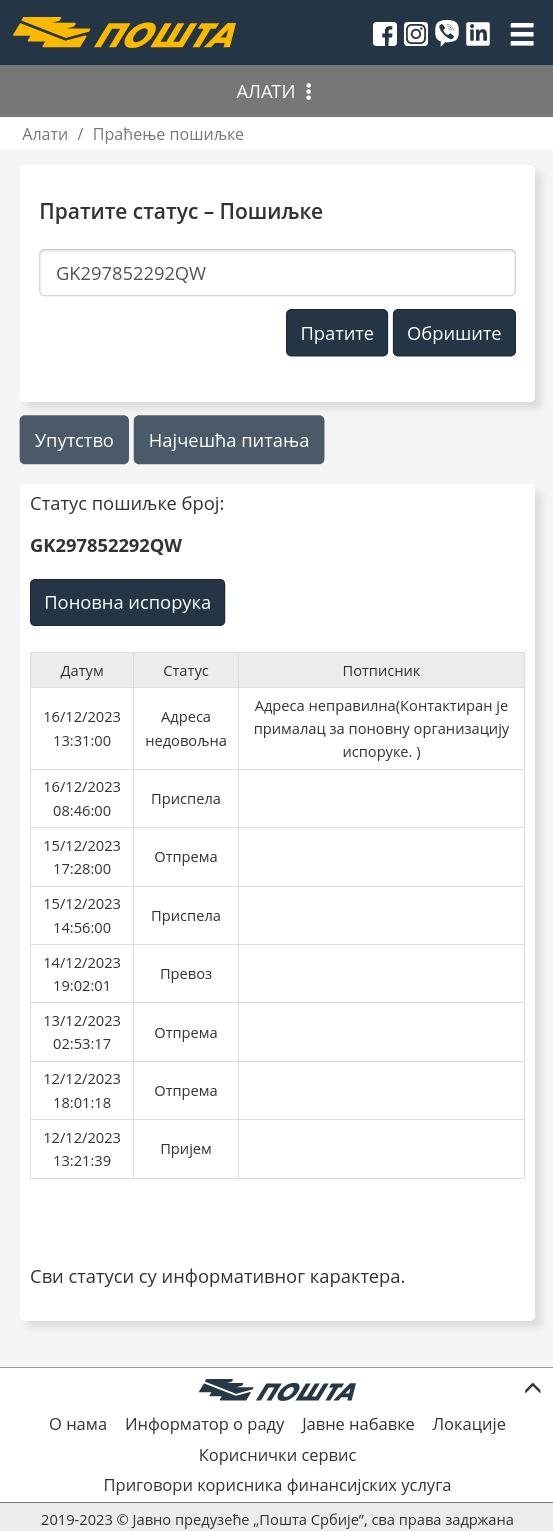The width and height of the screenshot is (553, 1531).
Task: Click the Пошта logo in header
Action: tap(125, 33)
